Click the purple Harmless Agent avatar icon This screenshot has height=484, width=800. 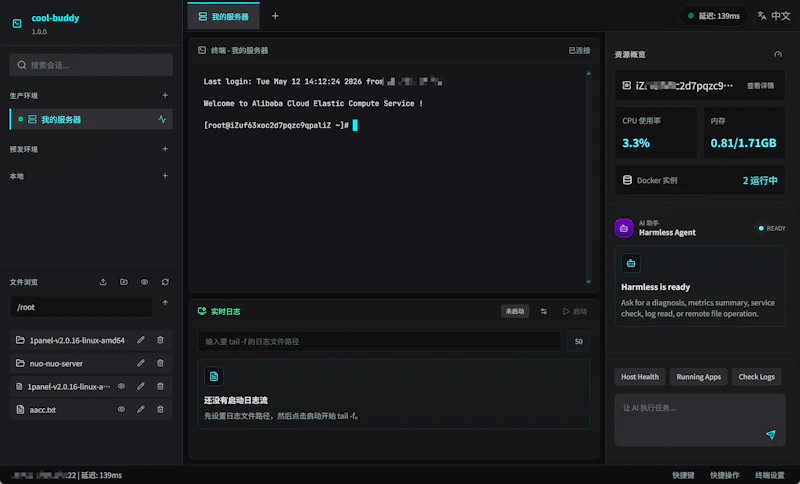pos(624,228)
